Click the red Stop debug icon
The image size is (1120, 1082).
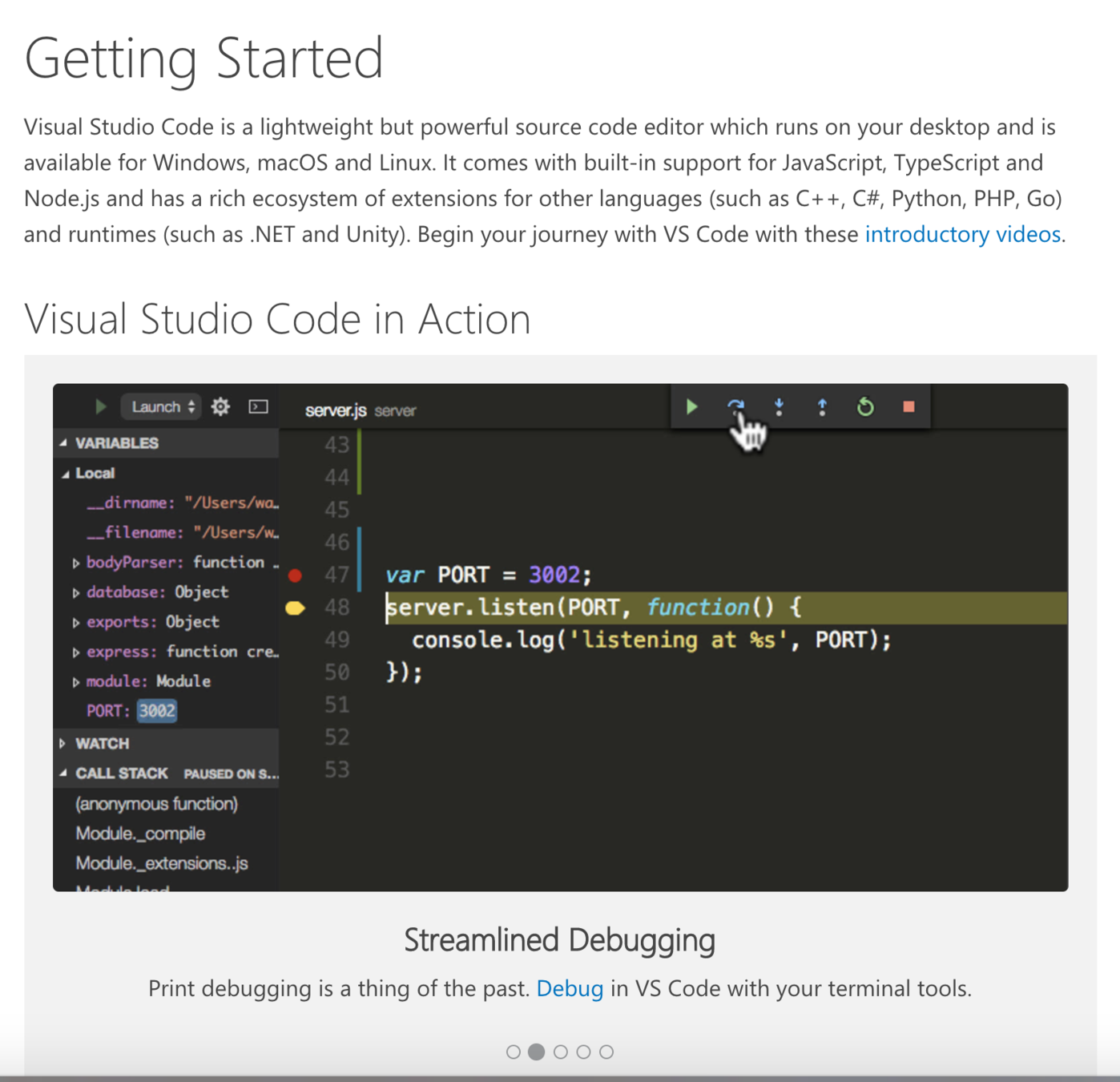click(x=908, y=407)
